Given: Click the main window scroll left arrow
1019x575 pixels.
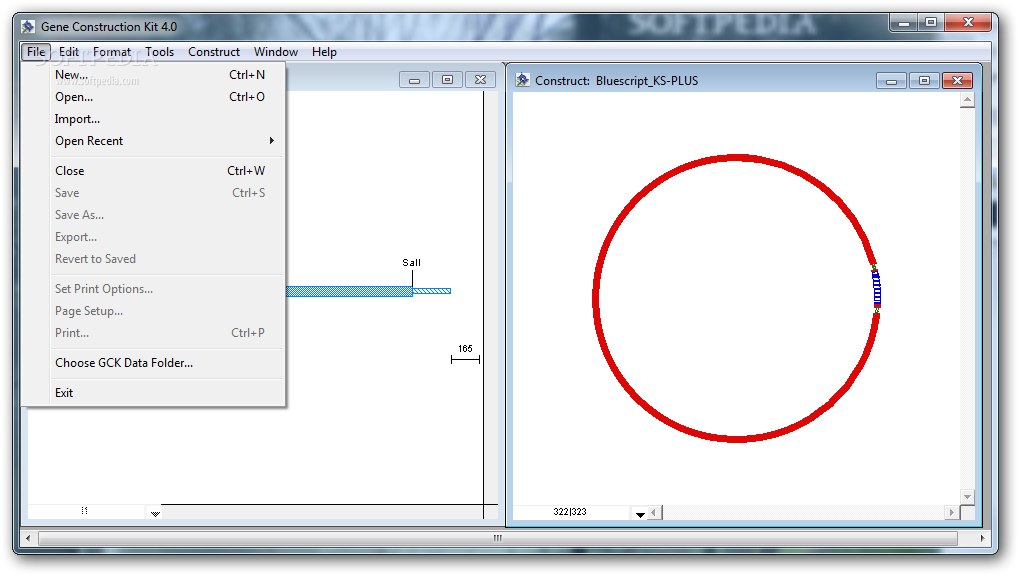Looking at the screenshot, I should pyautogui.click(x=28, y=538).
